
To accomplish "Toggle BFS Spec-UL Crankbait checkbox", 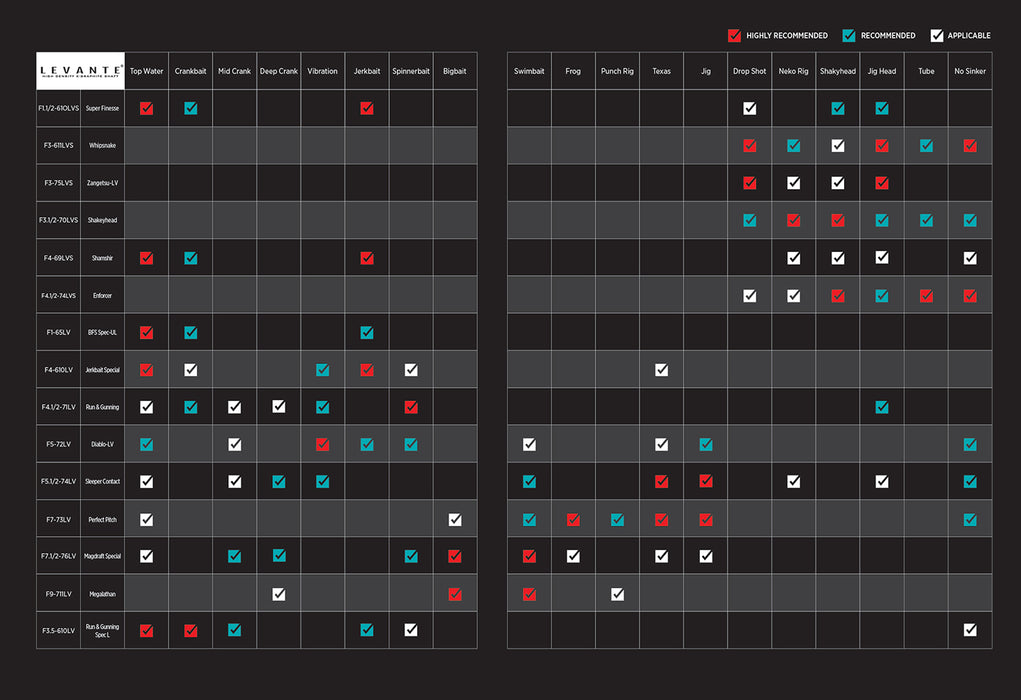I will tap(190, 332).
